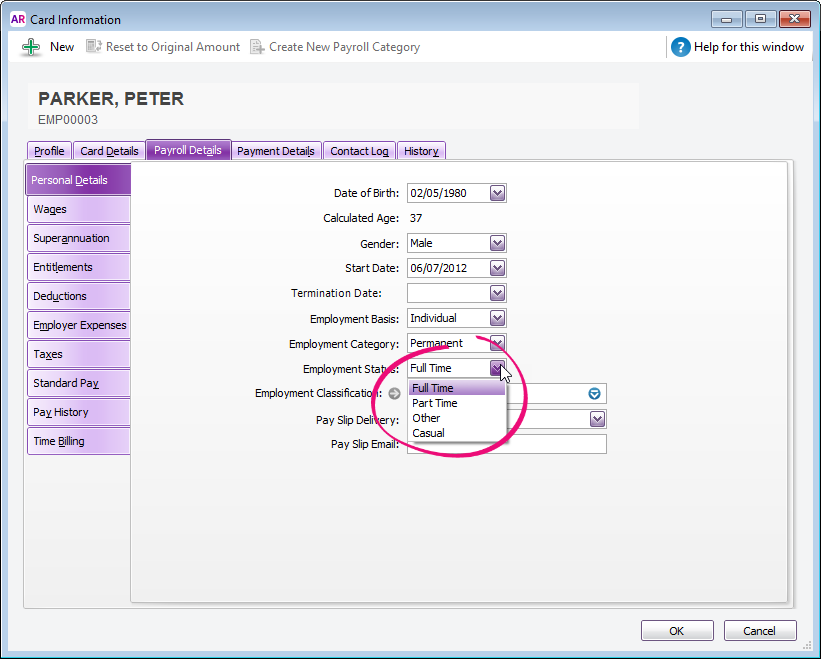Click the AR application icon in title bar
This screenshot has height=659, width=821.
tap(17, 19)
